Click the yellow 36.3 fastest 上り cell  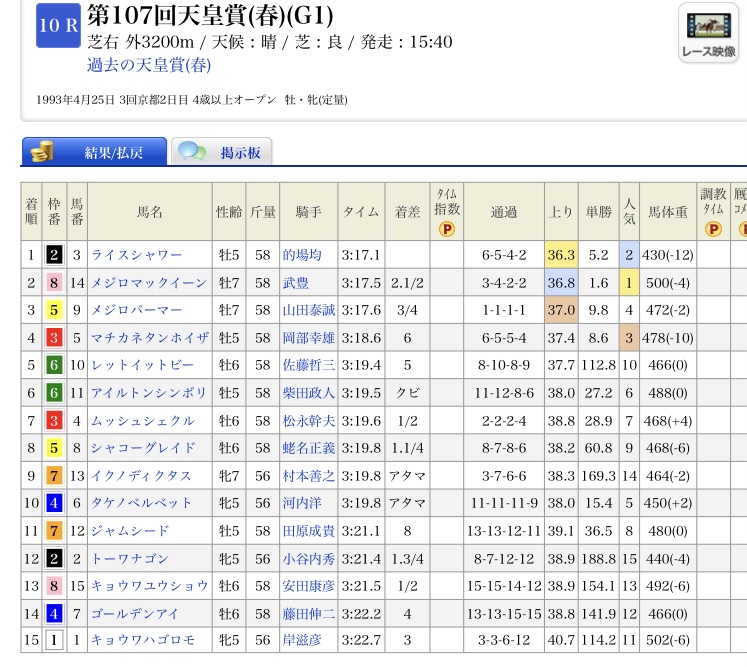pyautogui.click(x=562, y=255)
